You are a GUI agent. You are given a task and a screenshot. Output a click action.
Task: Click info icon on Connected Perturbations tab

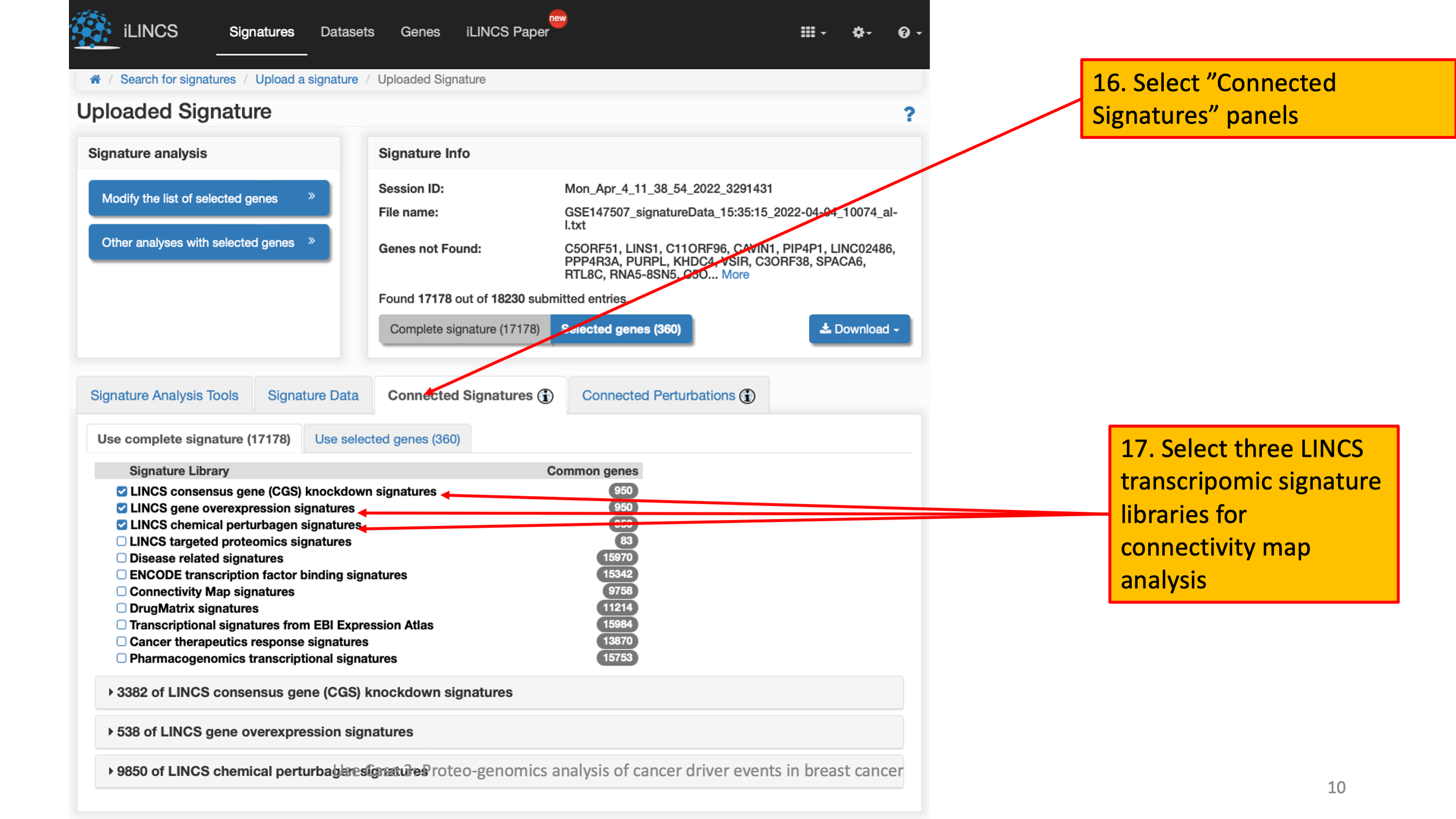[747, 396]
